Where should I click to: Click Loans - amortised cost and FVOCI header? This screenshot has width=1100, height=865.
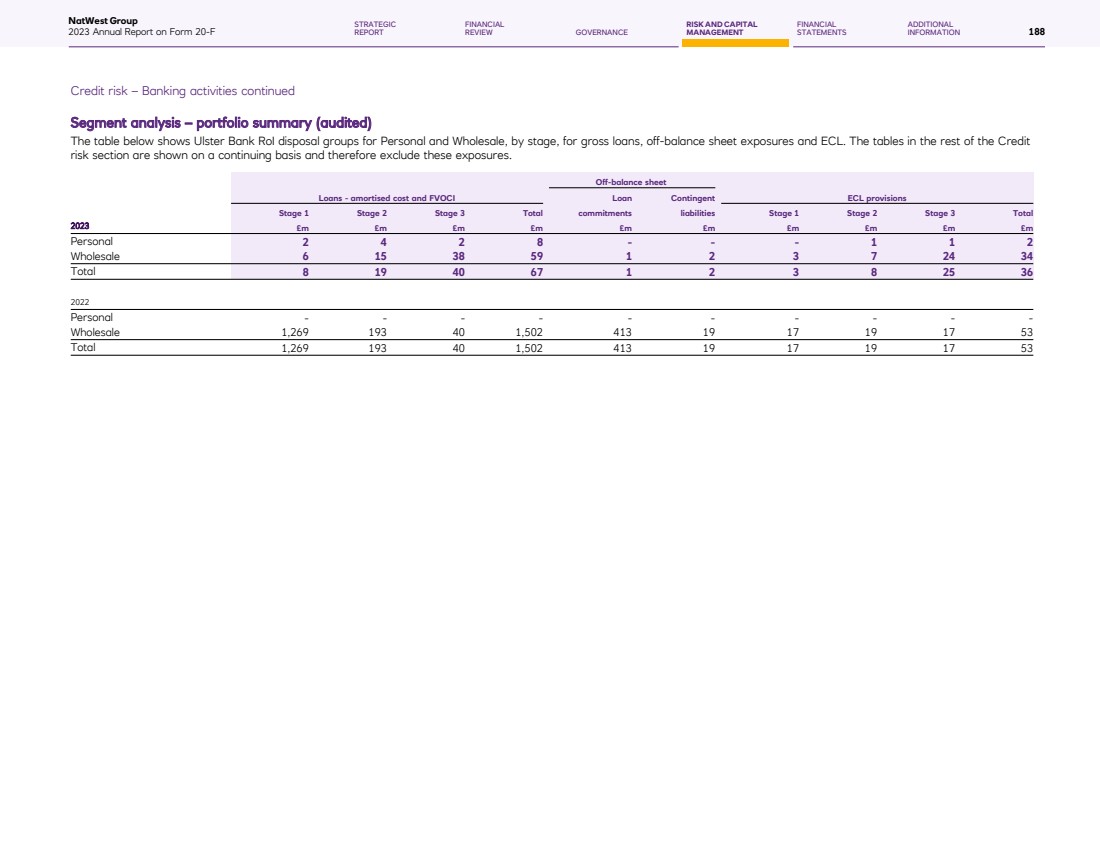[x=386, y=198]
